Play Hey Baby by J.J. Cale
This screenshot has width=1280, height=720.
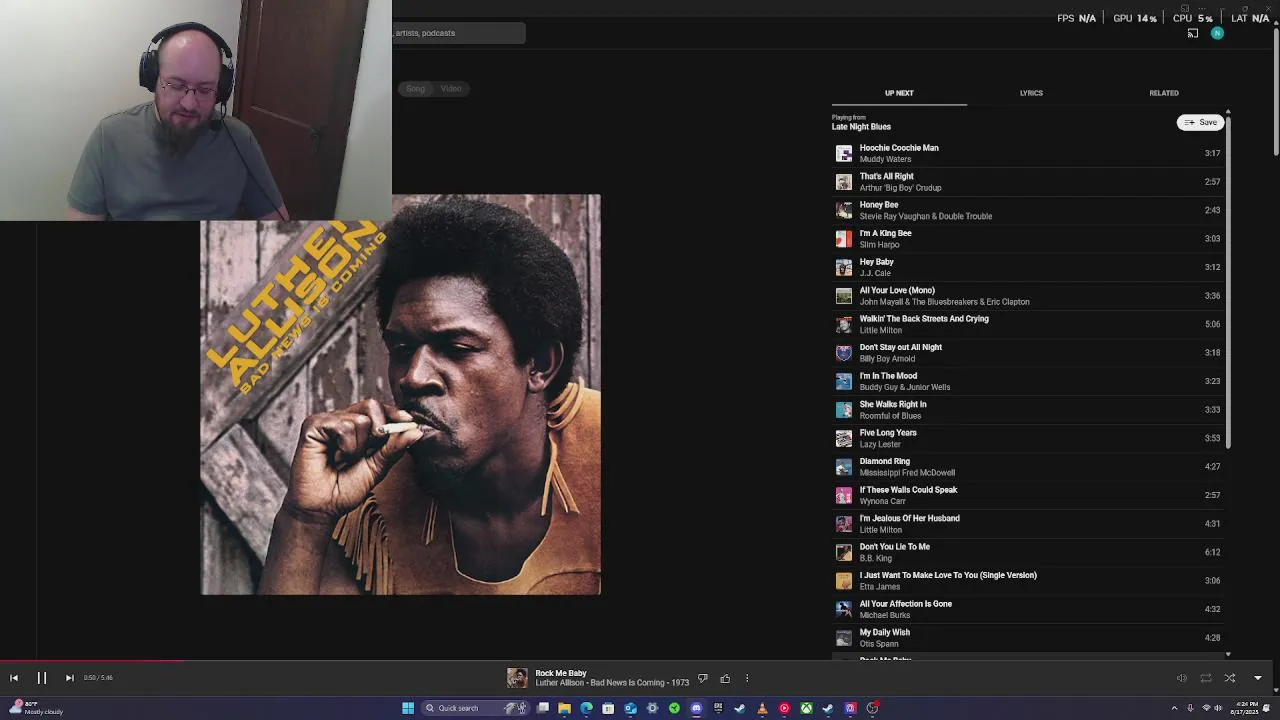(1028, 267)
